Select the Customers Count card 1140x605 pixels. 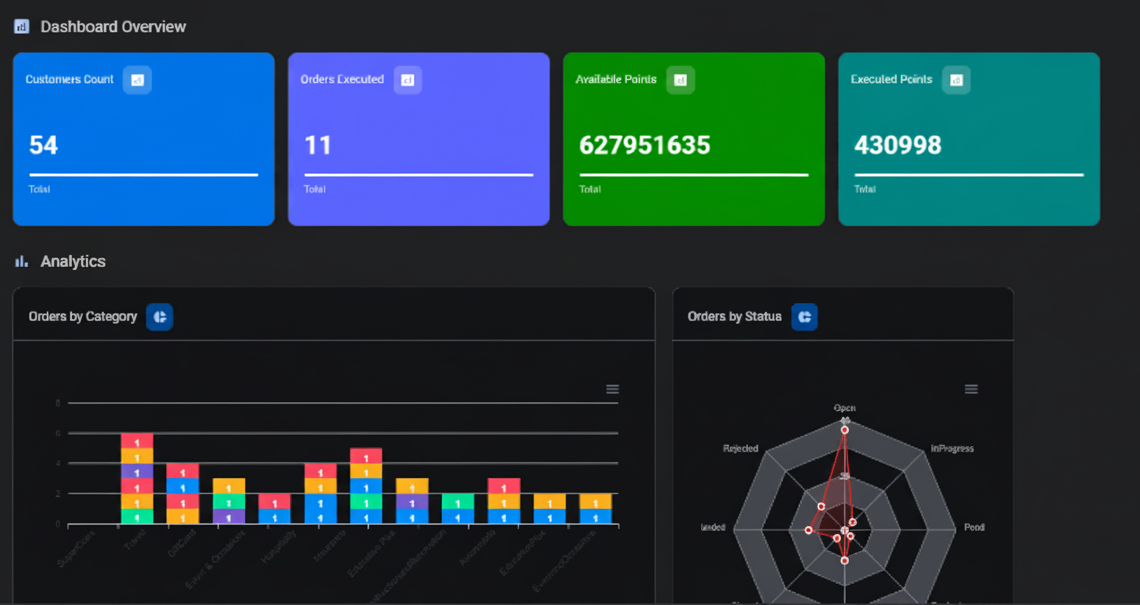pos(143,138)
